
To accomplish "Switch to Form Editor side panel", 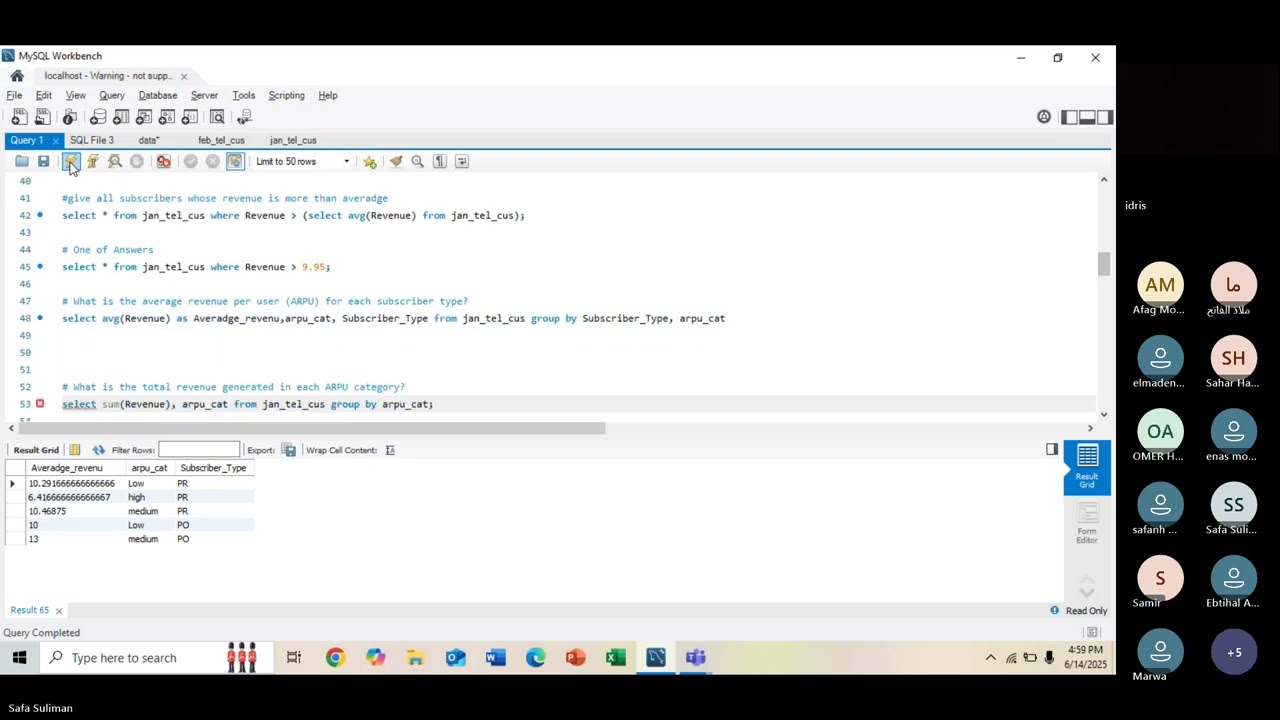I will click(1087, 524).
